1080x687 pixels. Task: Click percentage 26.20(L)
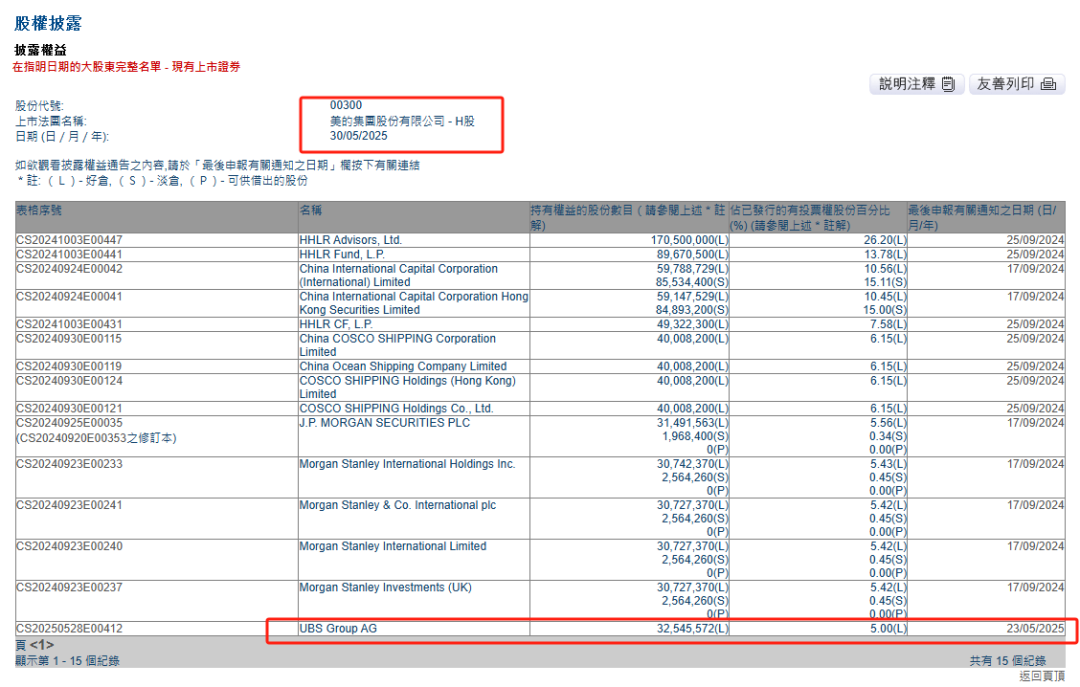tap(885, 240)
